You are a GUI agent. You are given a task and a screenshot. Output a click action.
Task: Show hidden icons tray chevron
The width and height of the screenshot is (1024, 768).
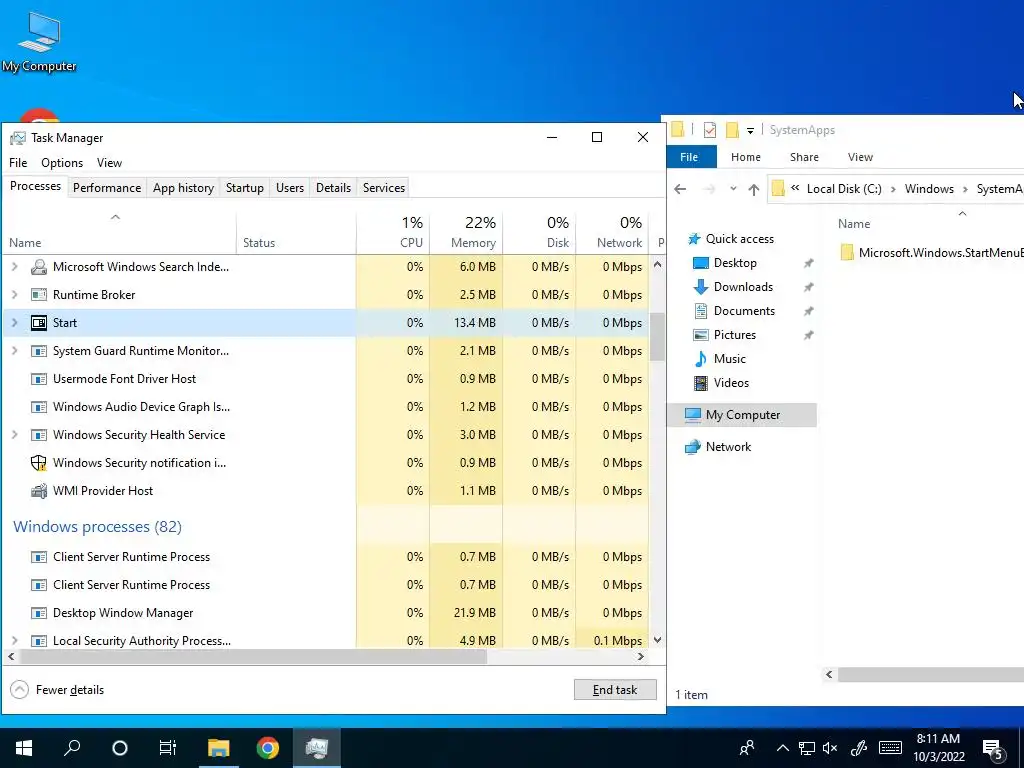click(782, 748)
